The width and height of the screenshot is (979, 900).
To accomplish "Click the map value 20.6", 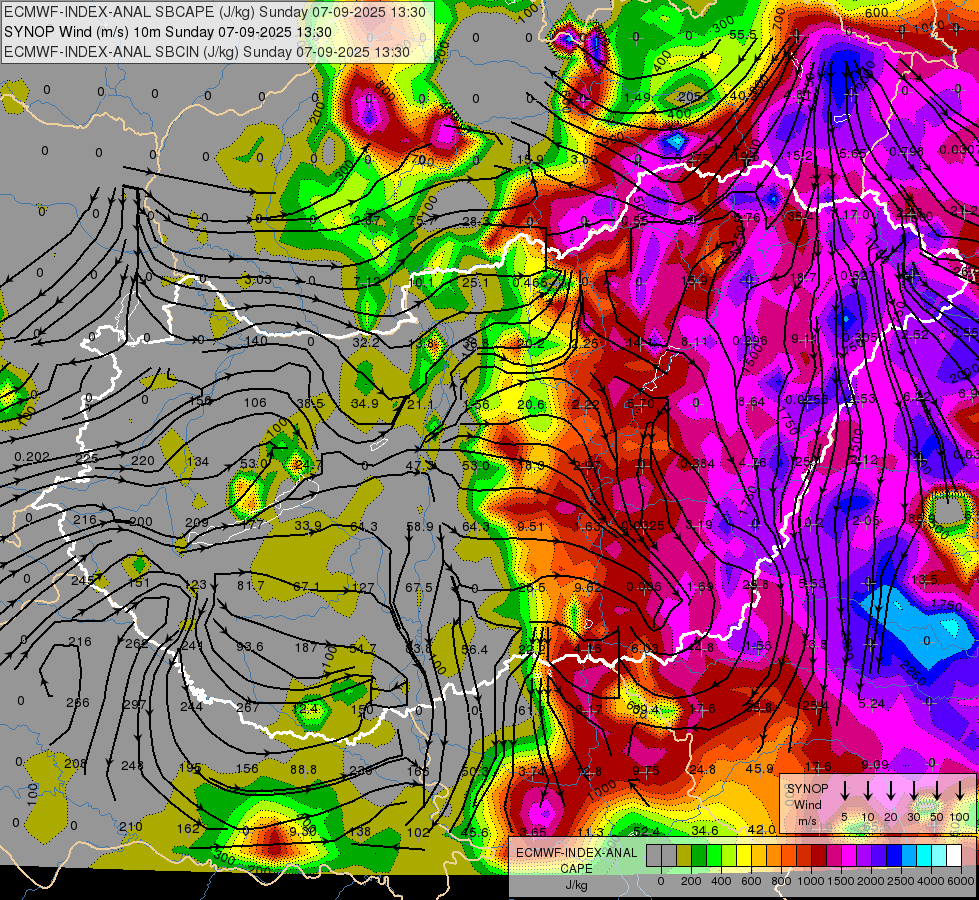I will coord(531,404).
